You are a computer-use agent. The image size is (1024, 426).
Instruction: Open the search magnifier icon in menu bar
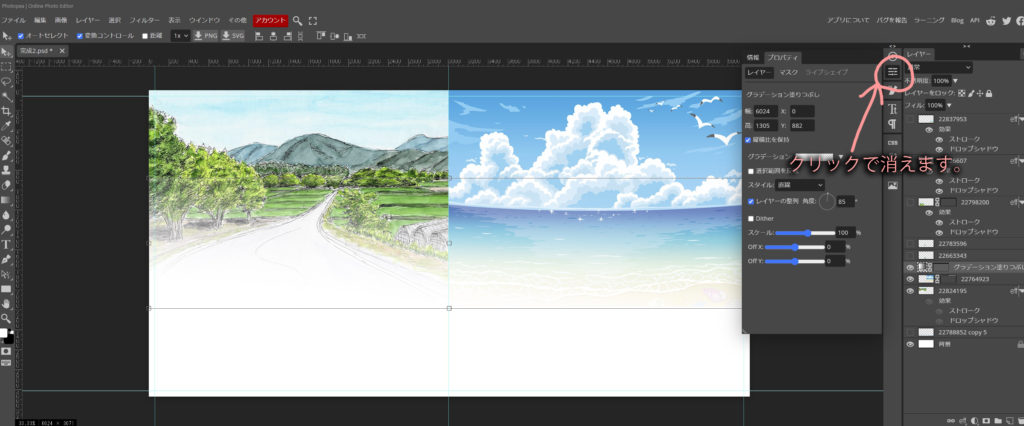pos(297,20)
